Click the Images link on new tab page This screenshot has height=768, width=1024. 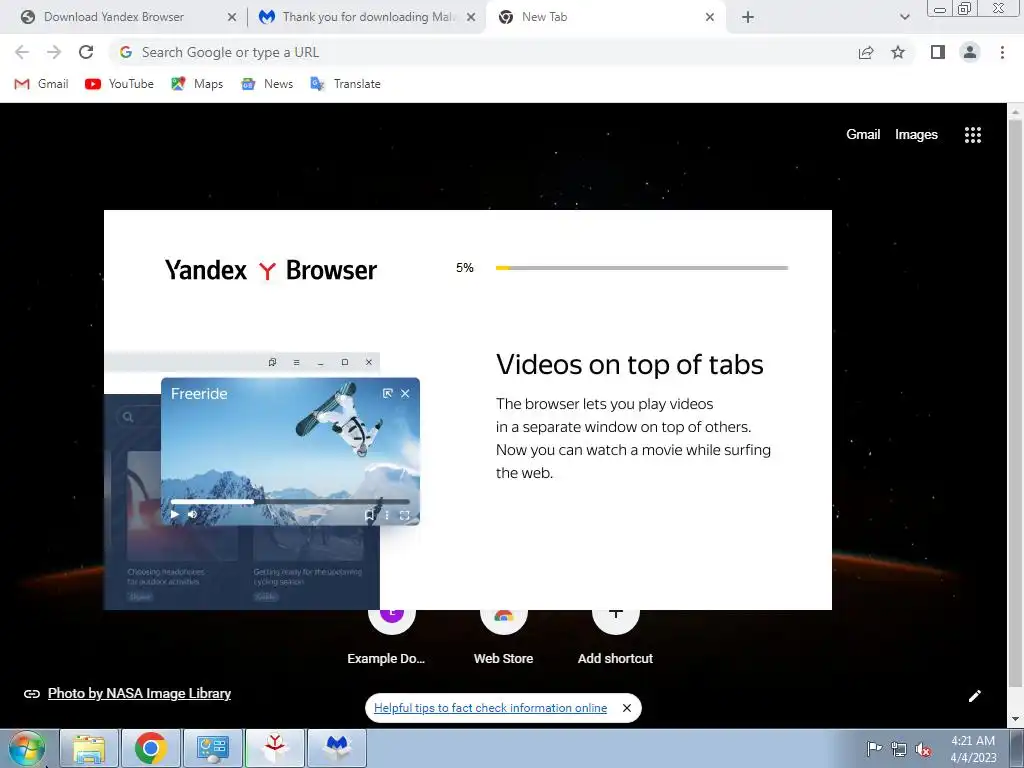[x=916, y=135]
